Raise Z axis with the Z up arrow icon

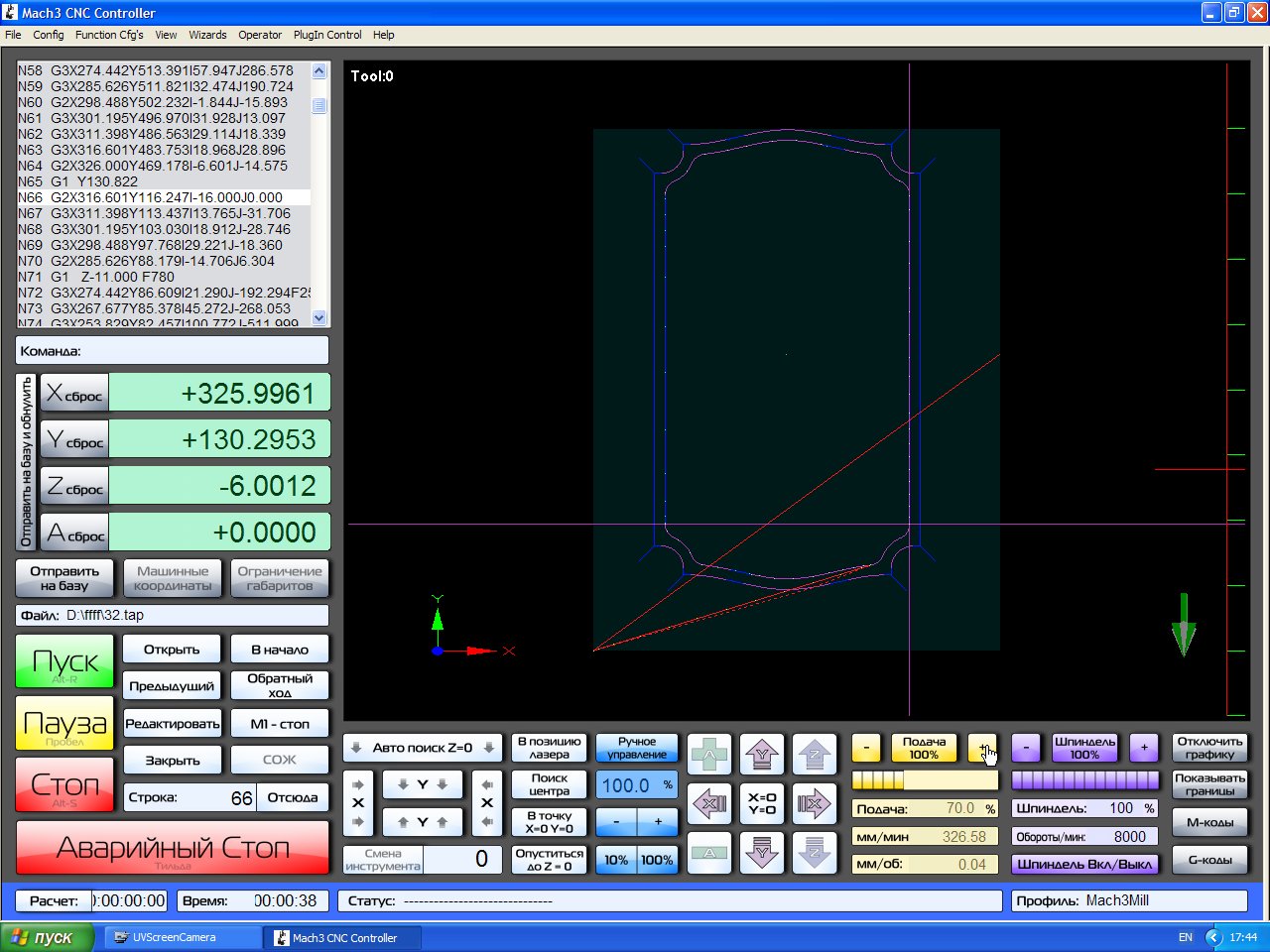(x=814, y=756)
